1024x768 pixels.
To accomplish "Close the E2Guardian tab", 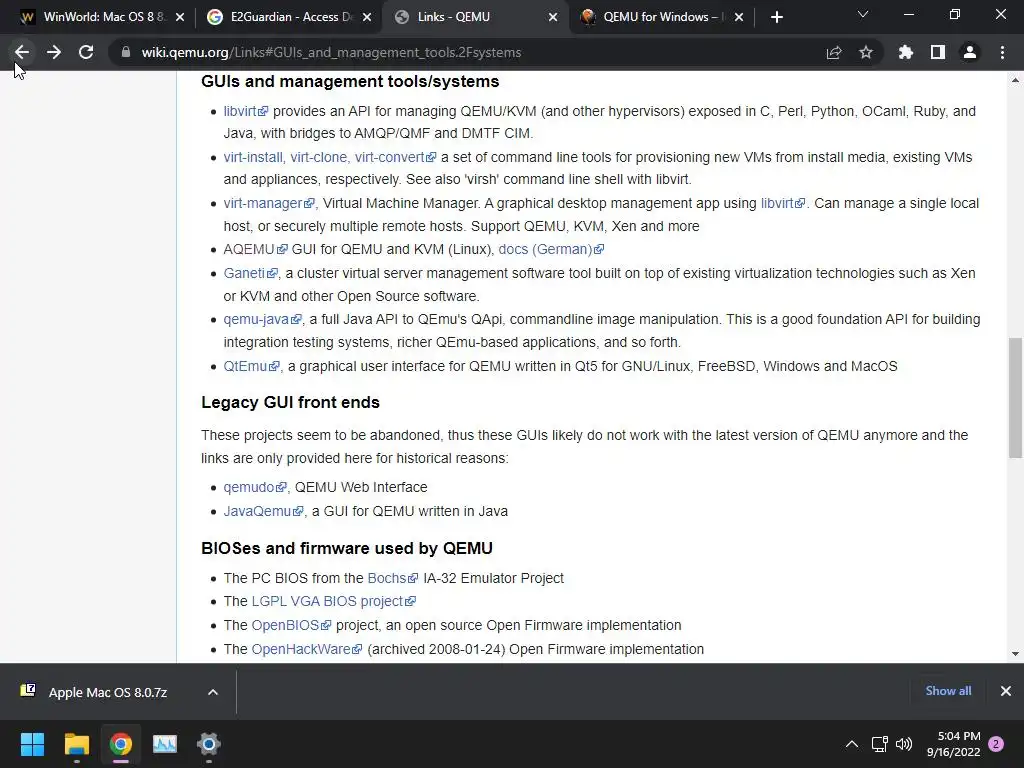I will pos(367,17).
